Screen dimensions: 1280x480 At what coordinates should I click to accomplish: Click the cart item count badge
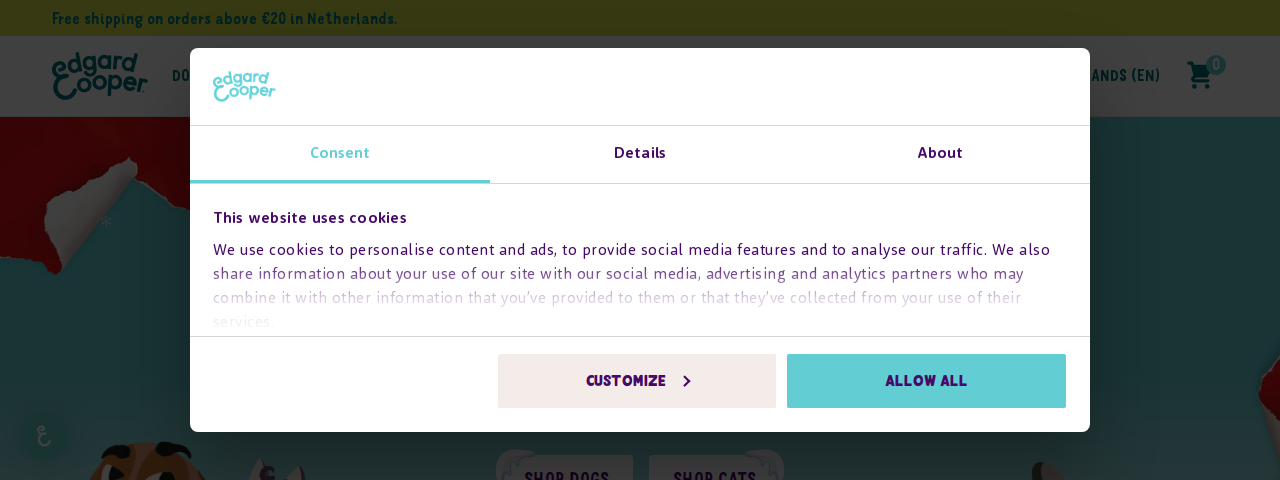pos(1216,65)
